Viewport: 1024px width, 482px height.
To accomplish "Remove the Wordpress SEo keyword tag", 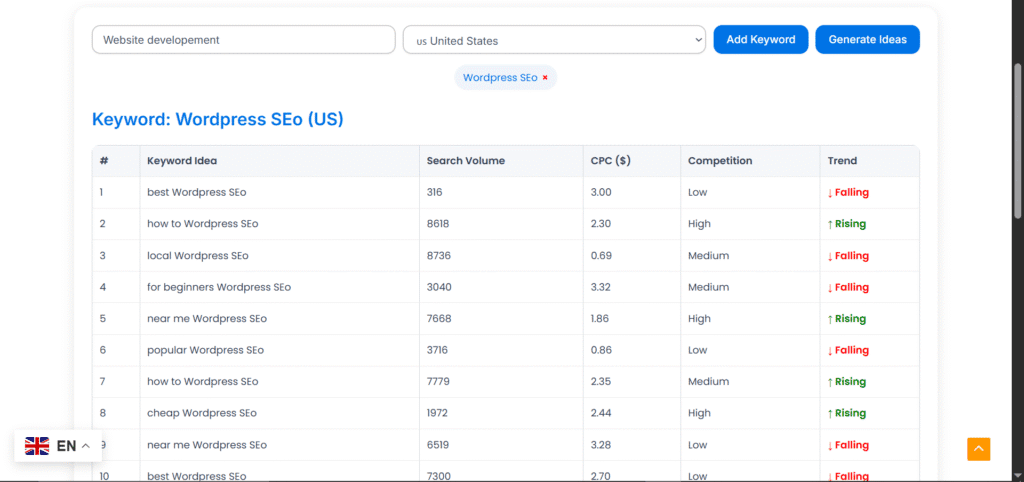I will (x=545, y=78).
